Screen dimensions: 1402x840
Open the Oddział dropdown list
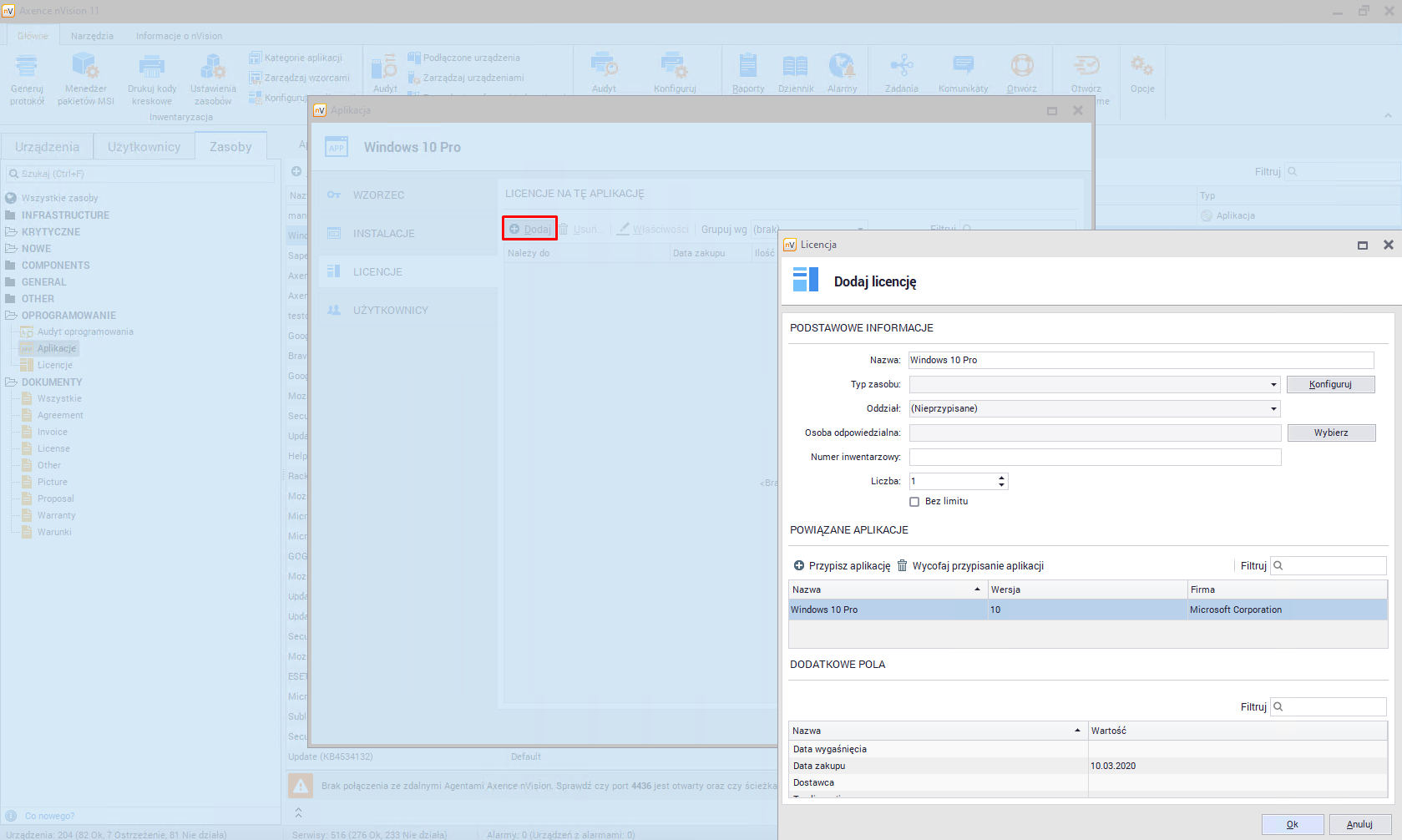point(1273,409)
